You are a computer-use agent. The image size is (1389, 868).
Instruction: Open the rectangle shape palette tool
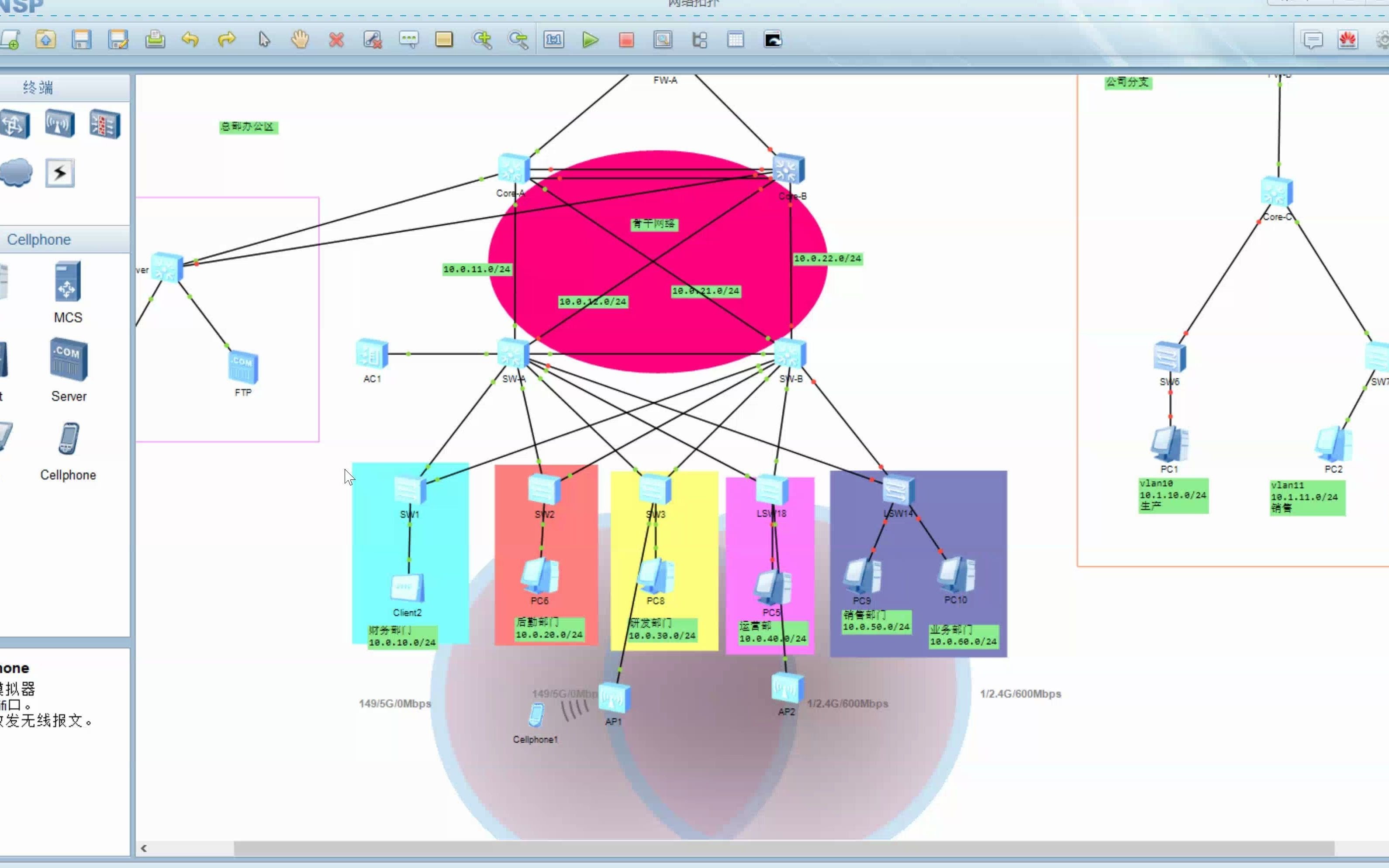[444, 40]
